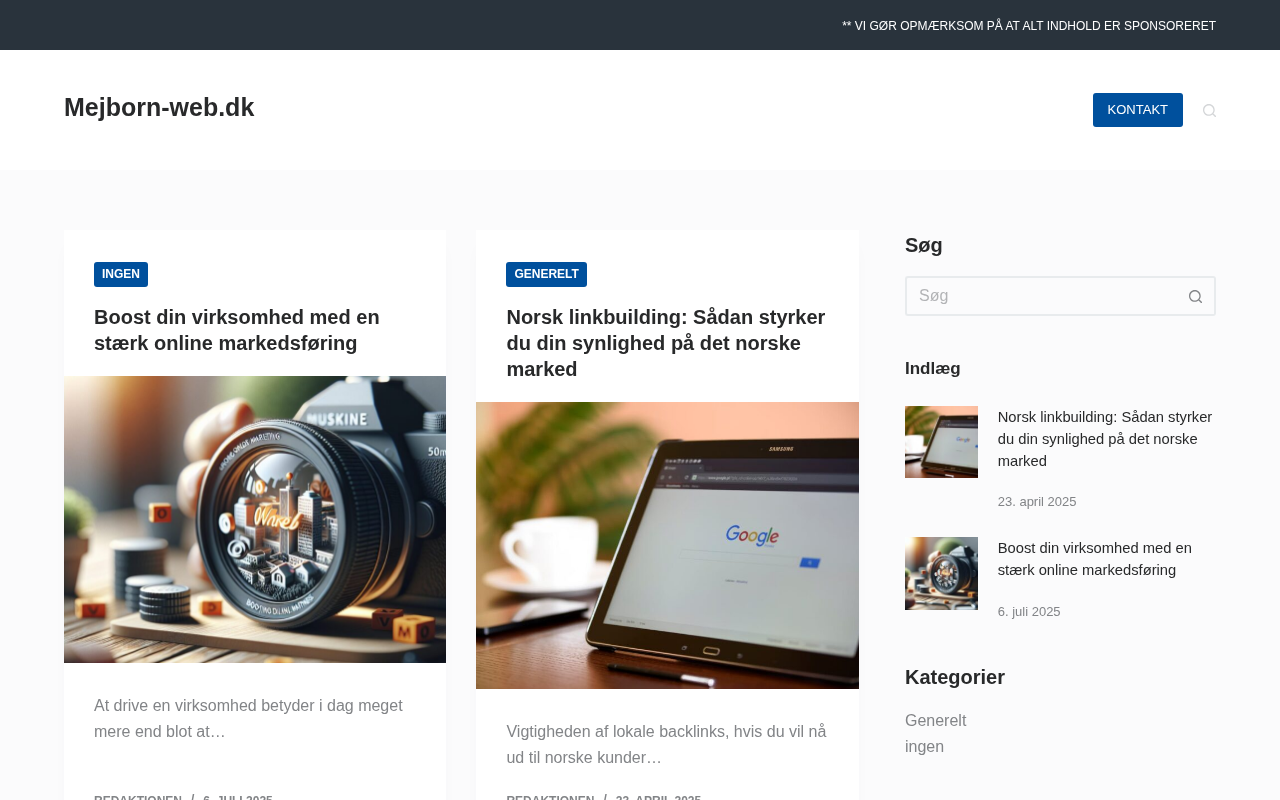1280x800 pixels.
Task: Click the Kategorier heading
Action: 955,677
